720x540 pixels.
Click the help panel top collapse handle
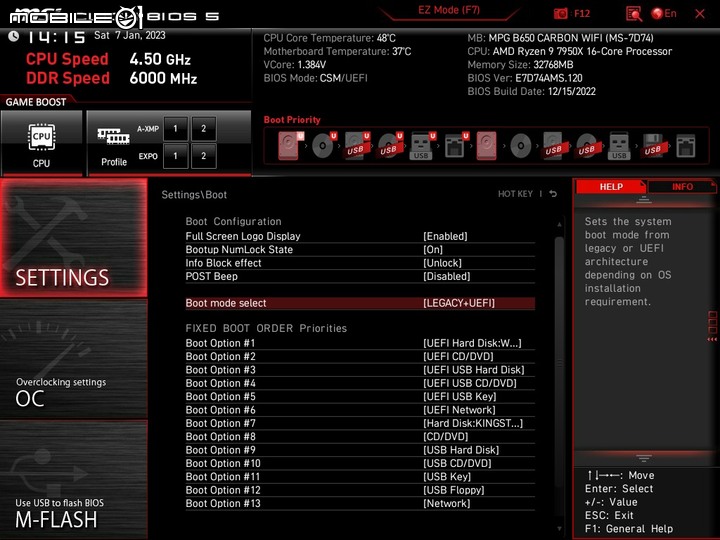pyautogui.click(x=644, y=200)
